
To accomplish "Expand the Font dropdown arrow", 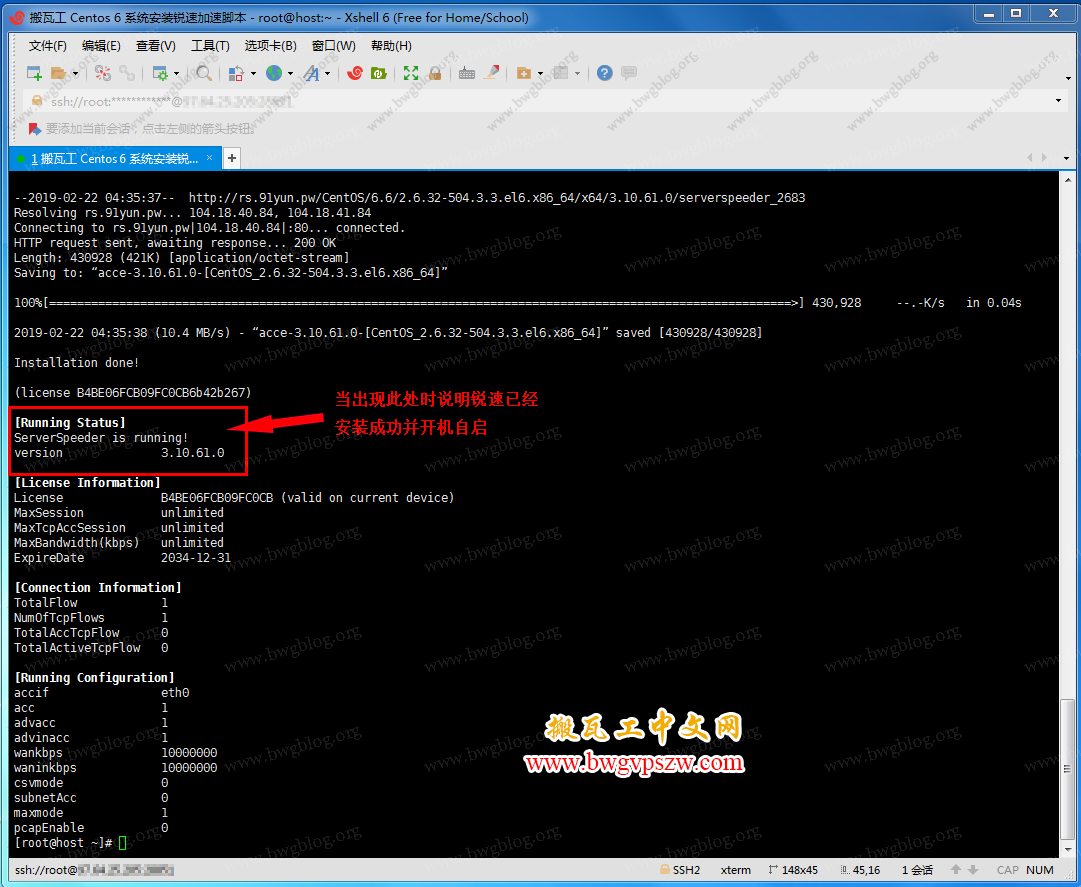I will (327, 74).
